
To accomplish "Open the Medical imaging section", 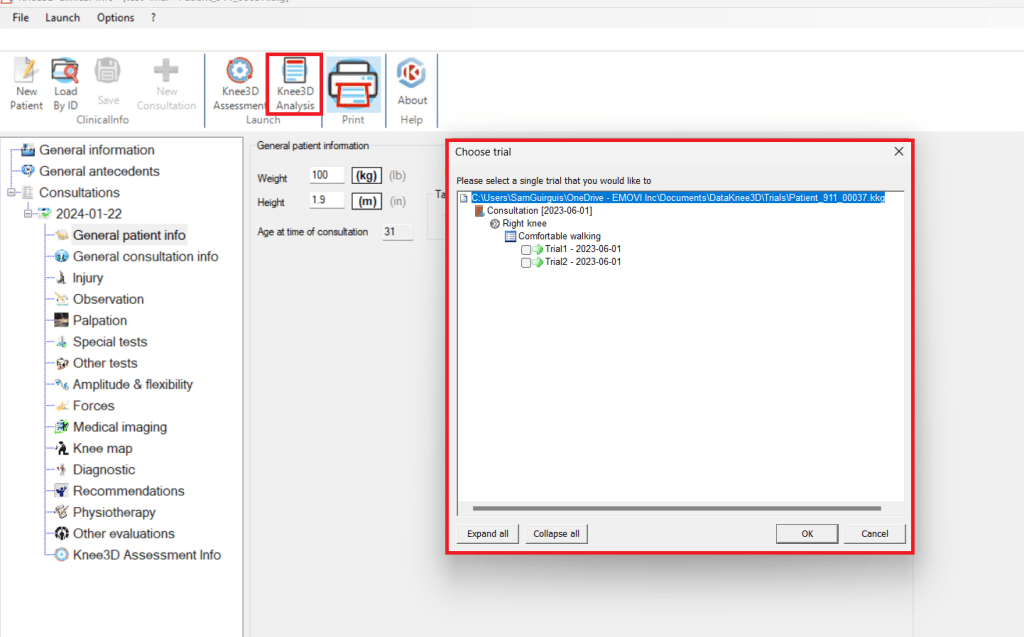I will click(x=120, y=427).
